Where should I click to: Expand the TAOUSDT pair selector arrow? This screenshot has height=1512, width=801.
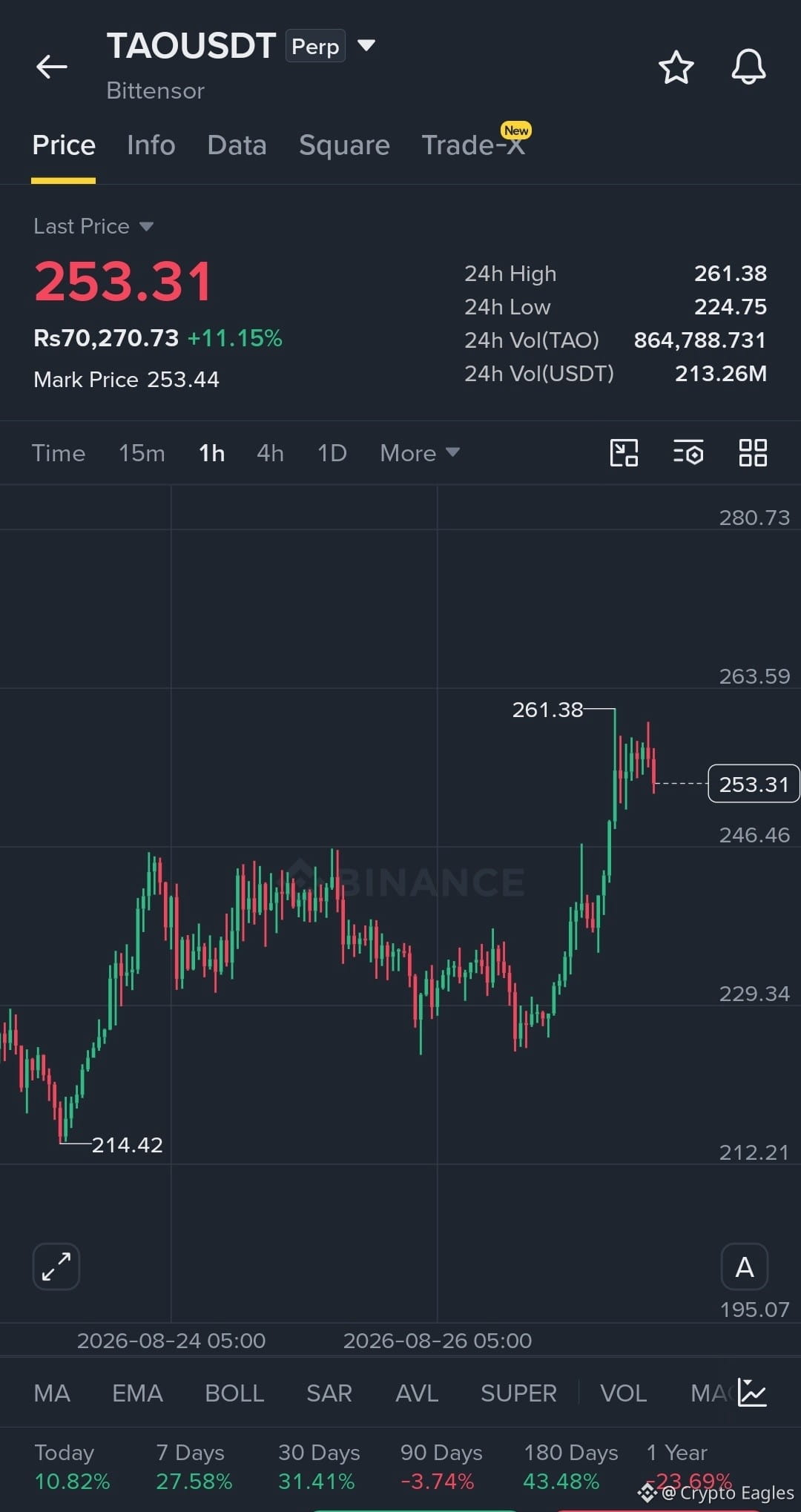tap(366, 45)
